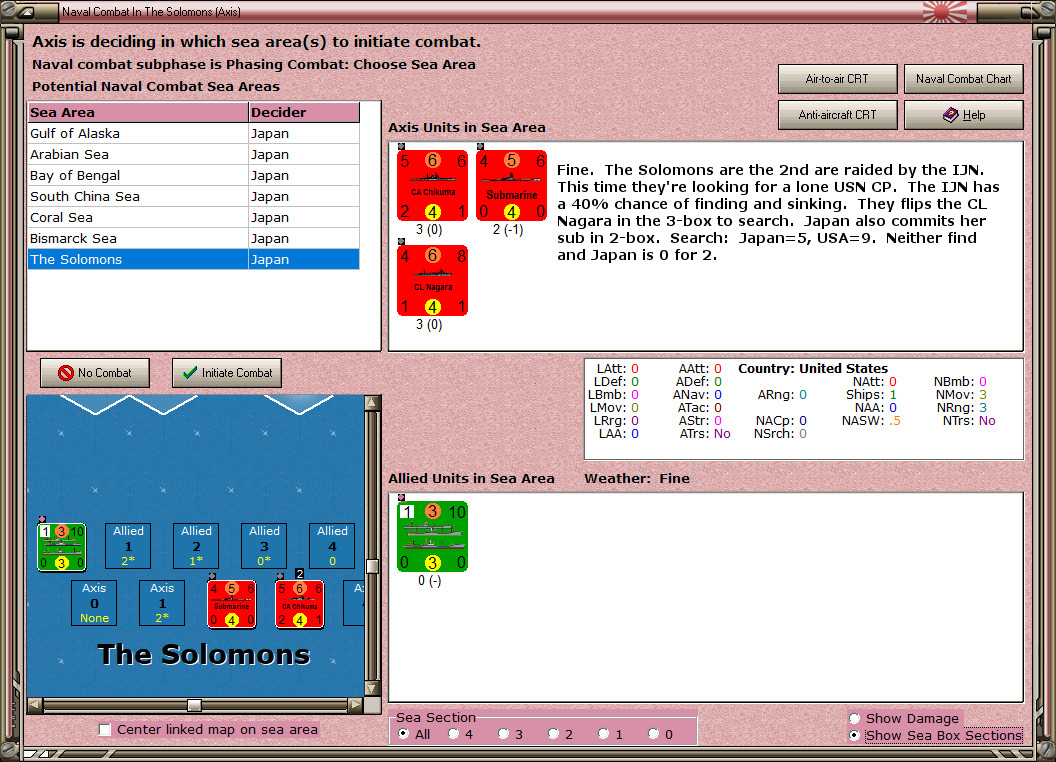Click the map scroll right arrow
The image size is (1056, 762).
(356, 705)
